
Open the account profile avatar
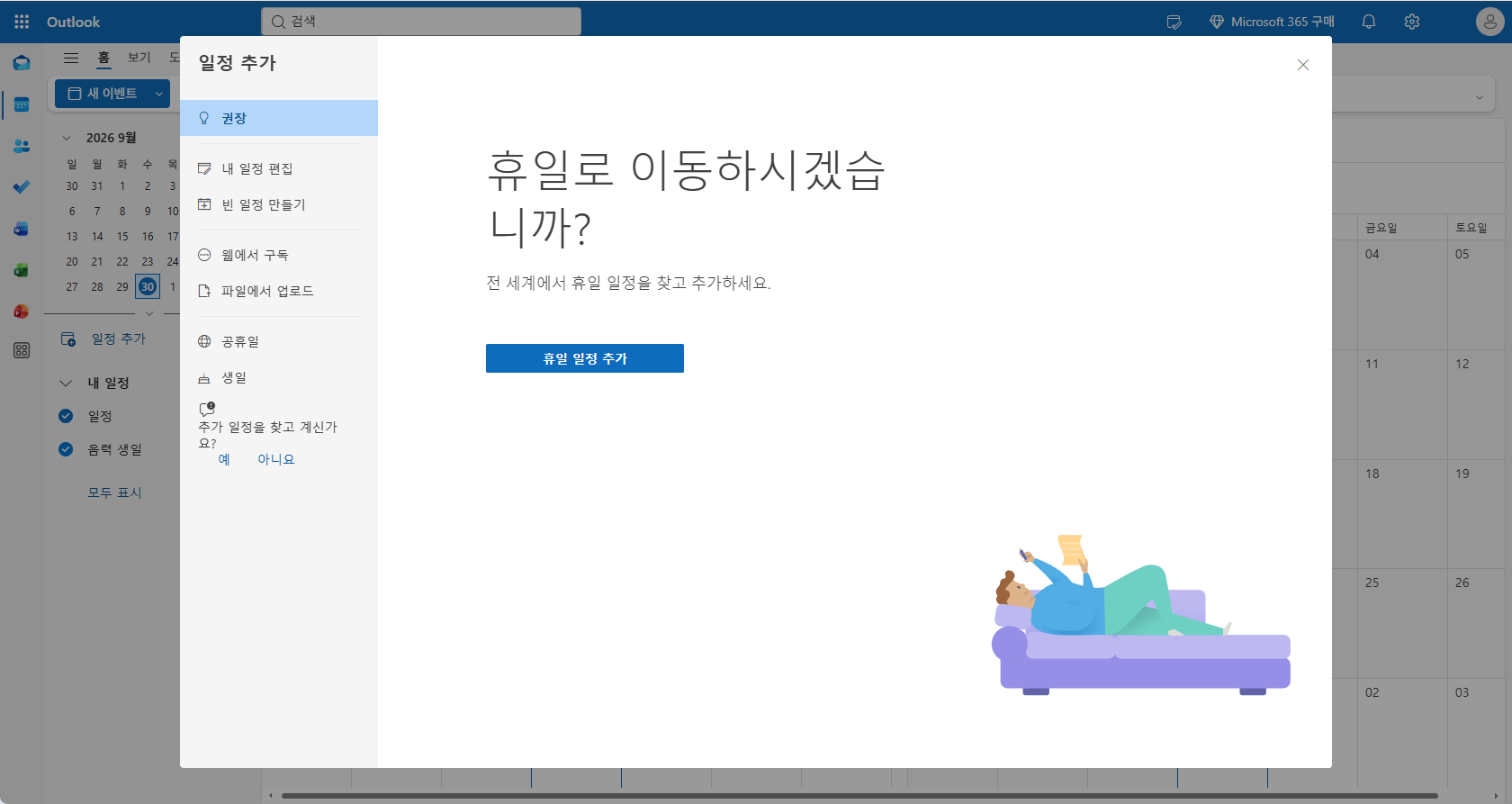coord(1489,22)
